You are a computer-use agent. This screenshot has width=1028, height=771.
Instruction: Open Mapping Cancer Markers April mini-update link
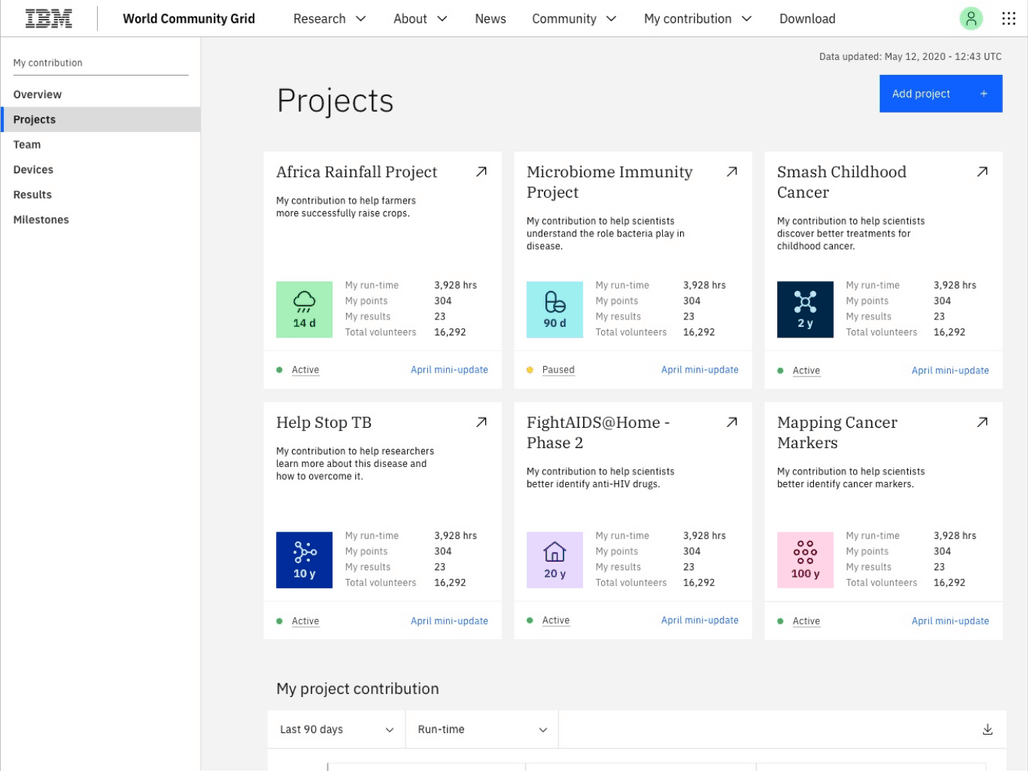coord(950,621)
